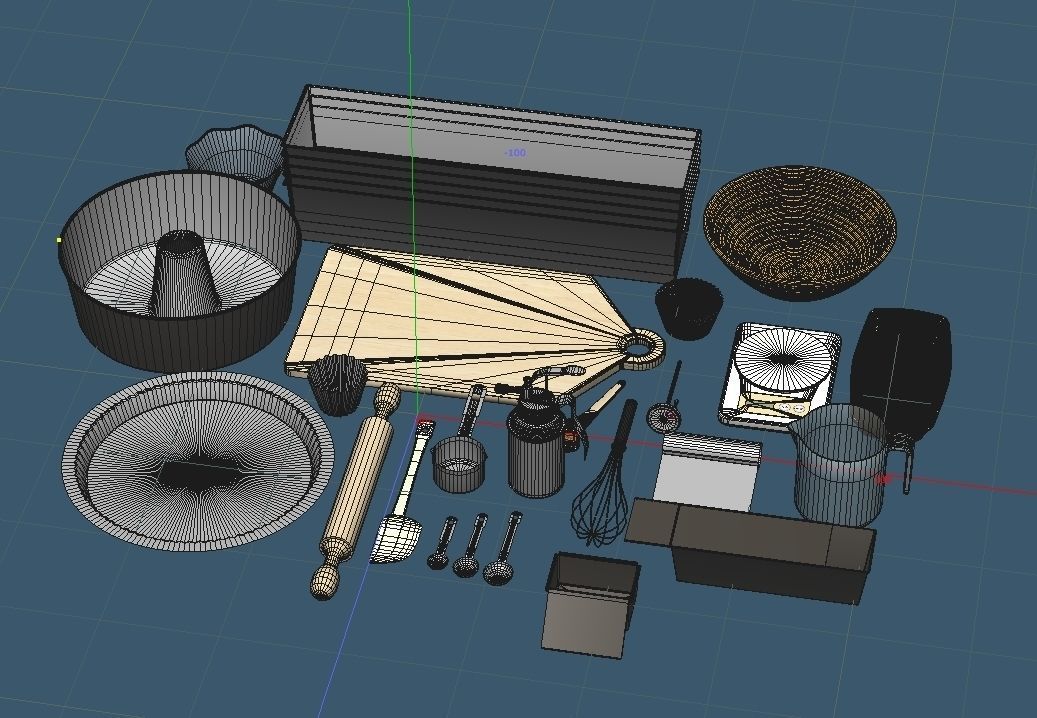This screenshot has height=718, width=1037.
Task: Click the bench scraper model
Action: click(707, 471)
